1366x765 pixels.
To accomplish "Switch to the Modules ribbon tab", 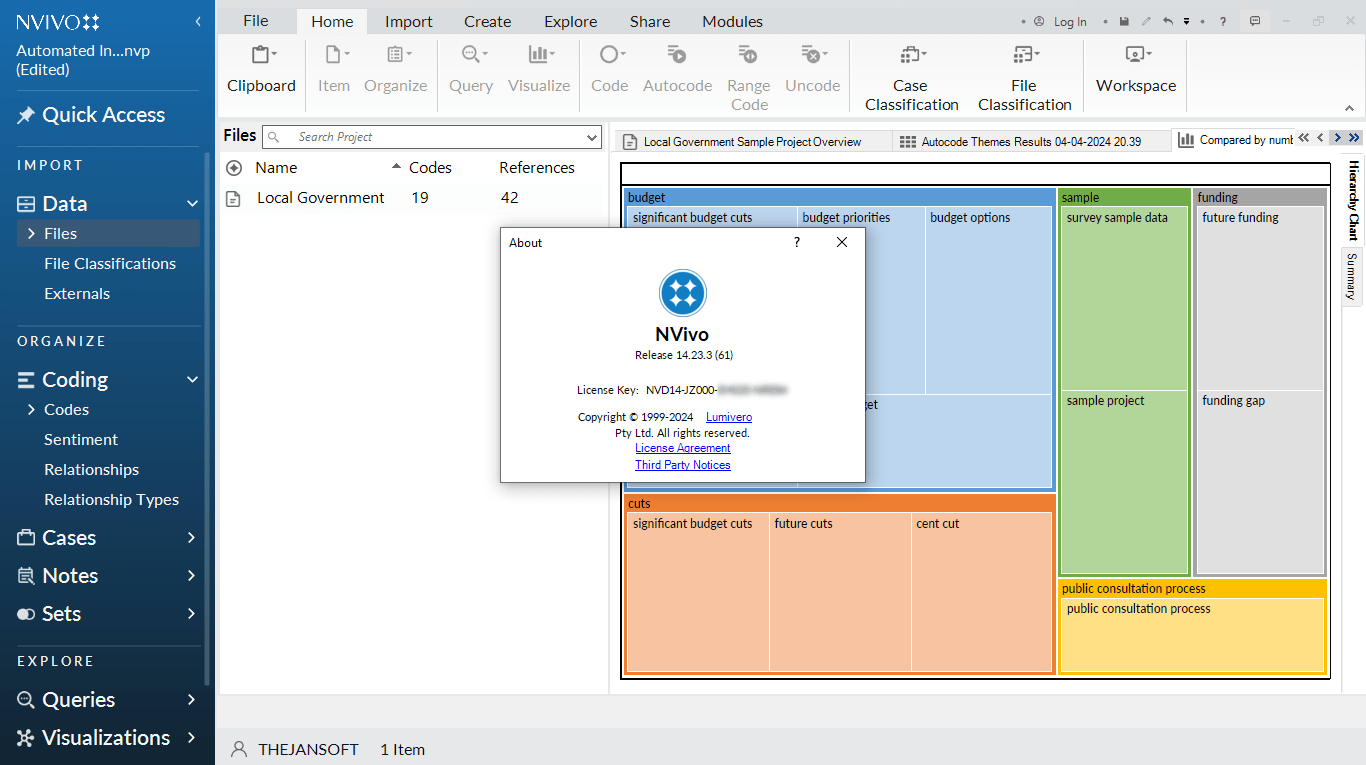I will [733, 21].
